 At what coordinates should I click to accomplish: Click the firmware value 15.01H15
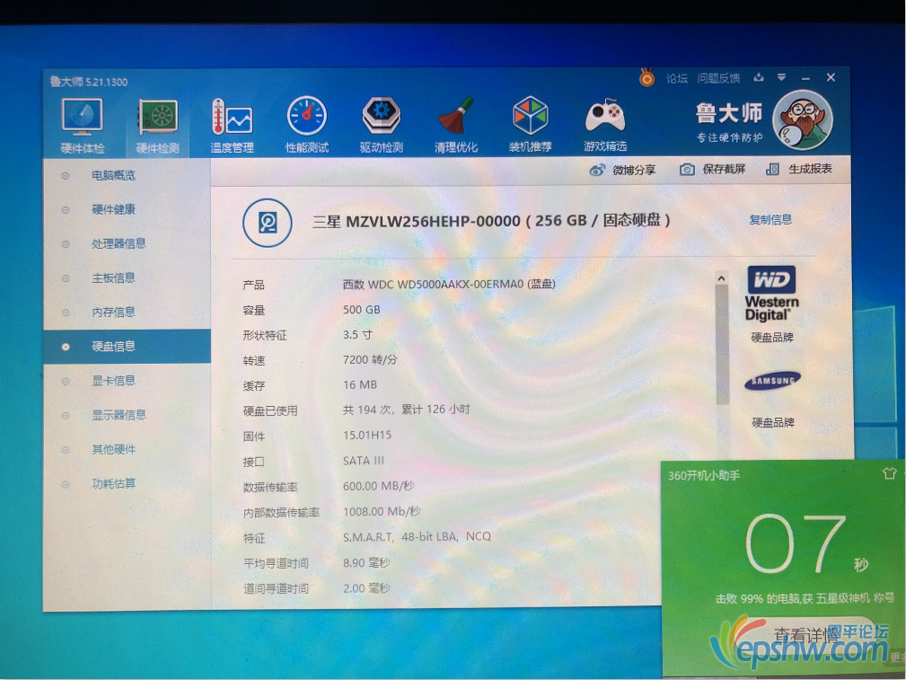(367, 435)
